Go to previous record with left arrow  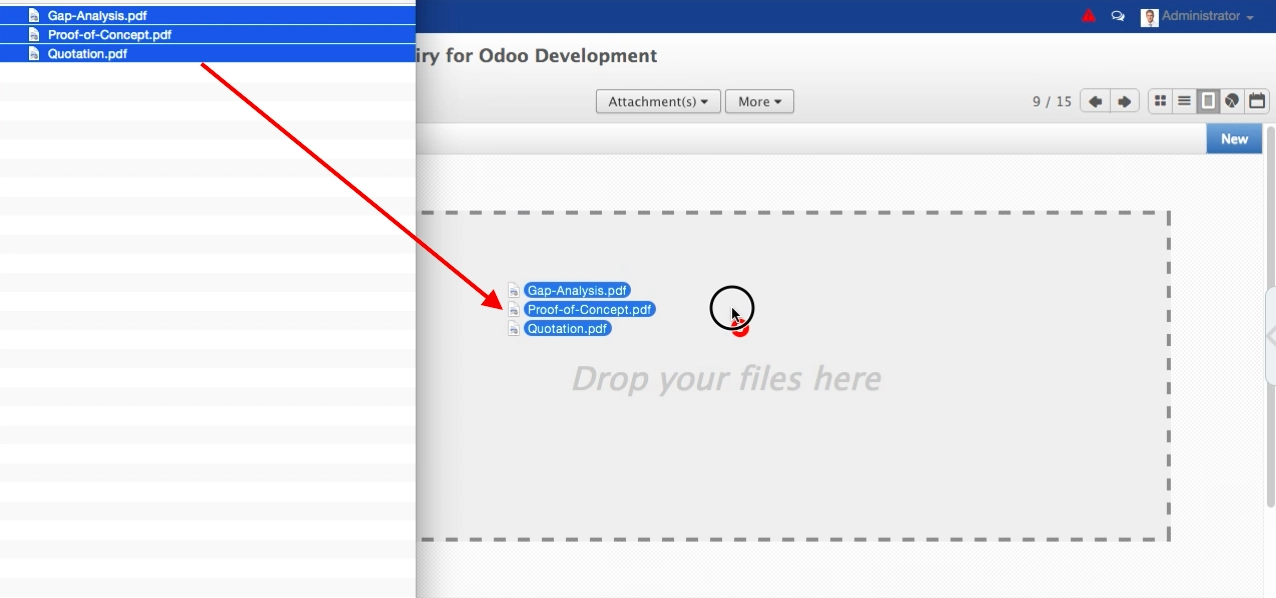[x=1095, y=101]
